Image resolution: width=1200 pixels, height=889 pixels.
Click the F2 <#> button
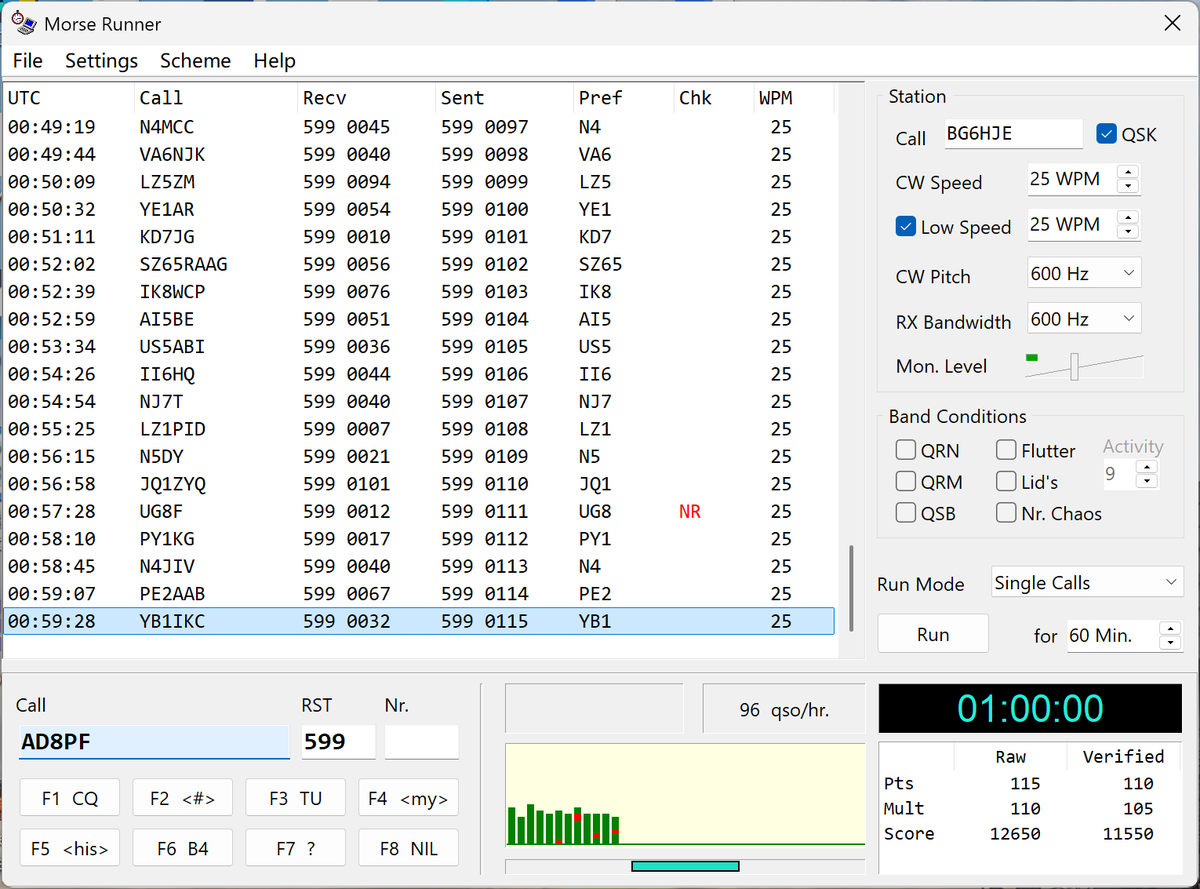pos(183,798)
